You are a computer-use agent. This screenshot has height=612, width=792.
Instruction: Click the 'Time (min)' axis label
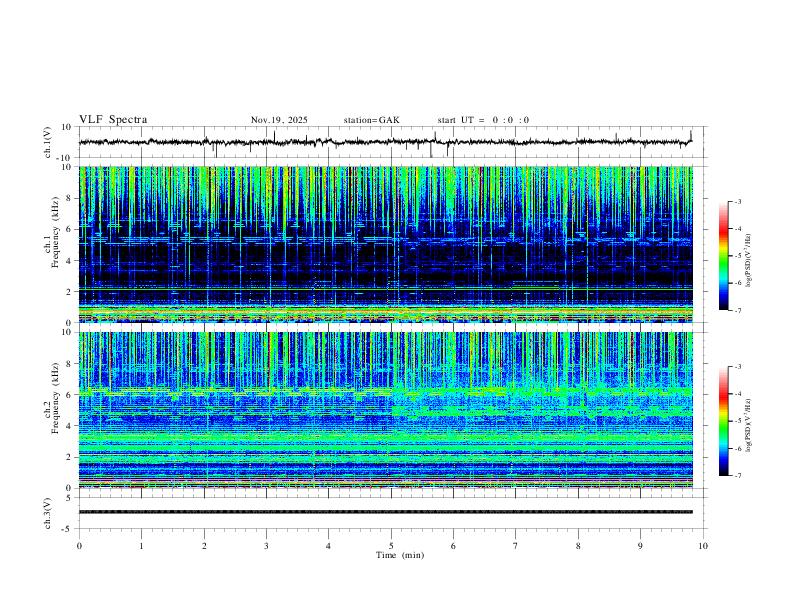point(400,555)
